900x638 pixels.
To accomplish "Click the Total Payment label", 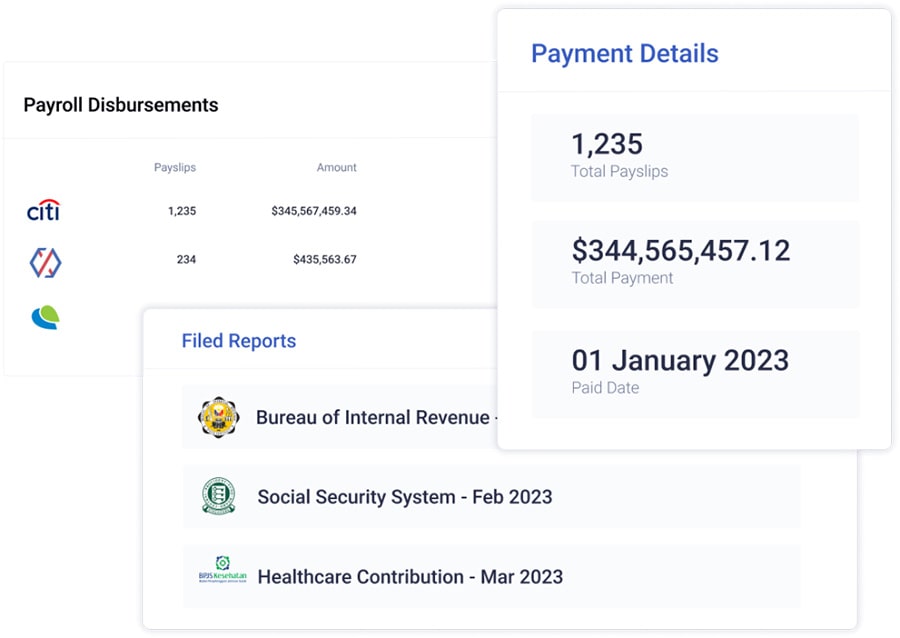I will click(x=622, y=278).
